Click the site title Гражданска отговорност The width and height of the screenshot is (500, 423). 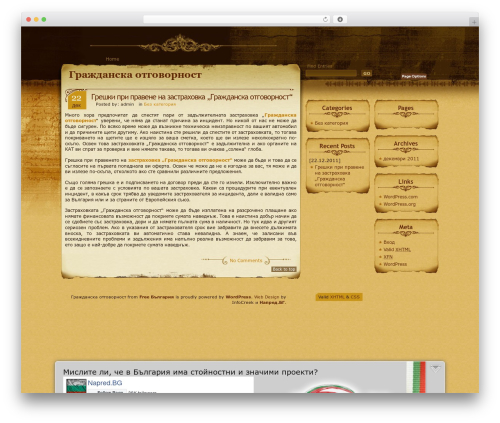tap(135, 75)
